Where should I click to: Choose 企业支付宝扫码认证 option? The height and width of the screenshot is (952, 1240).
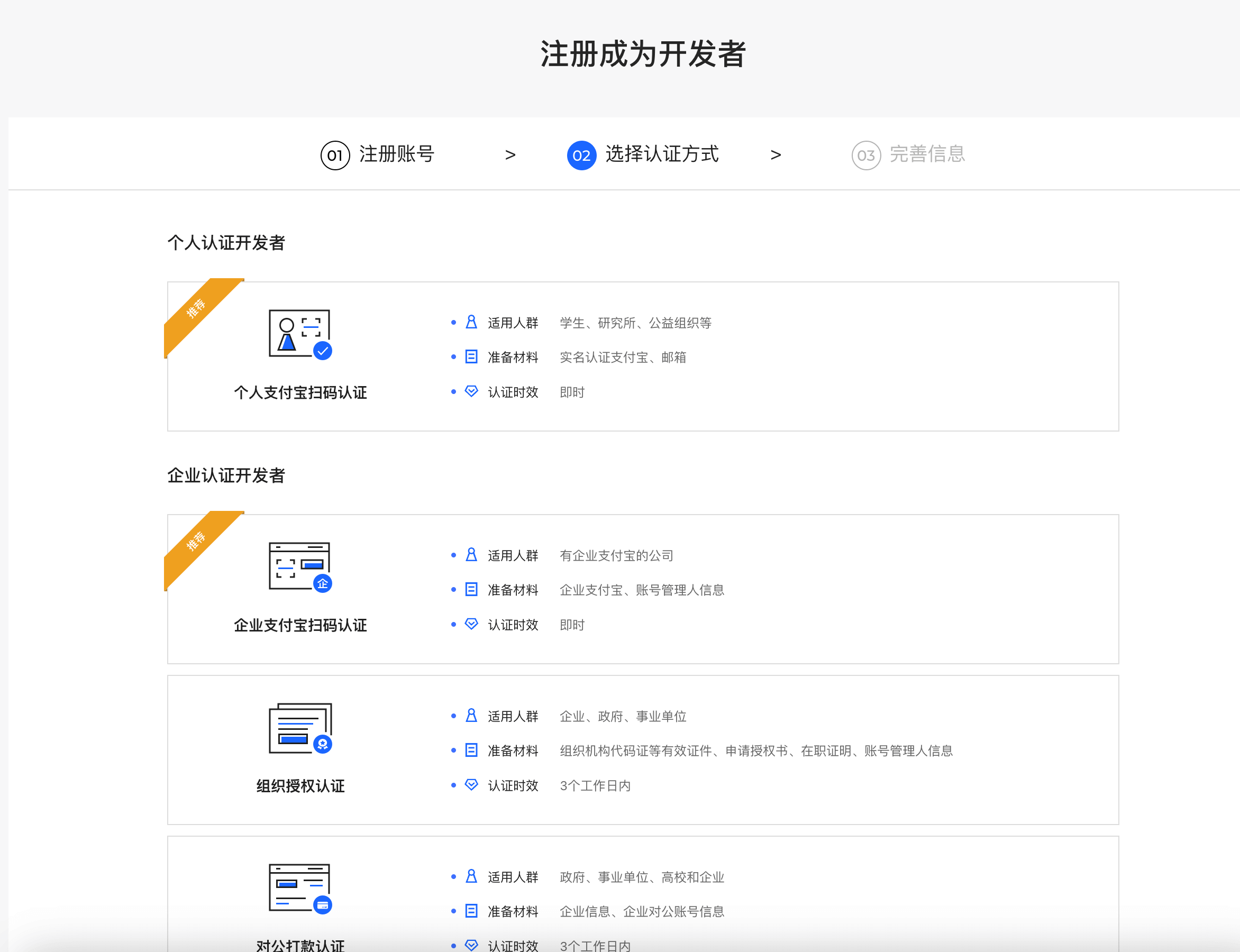click(300, 625)
